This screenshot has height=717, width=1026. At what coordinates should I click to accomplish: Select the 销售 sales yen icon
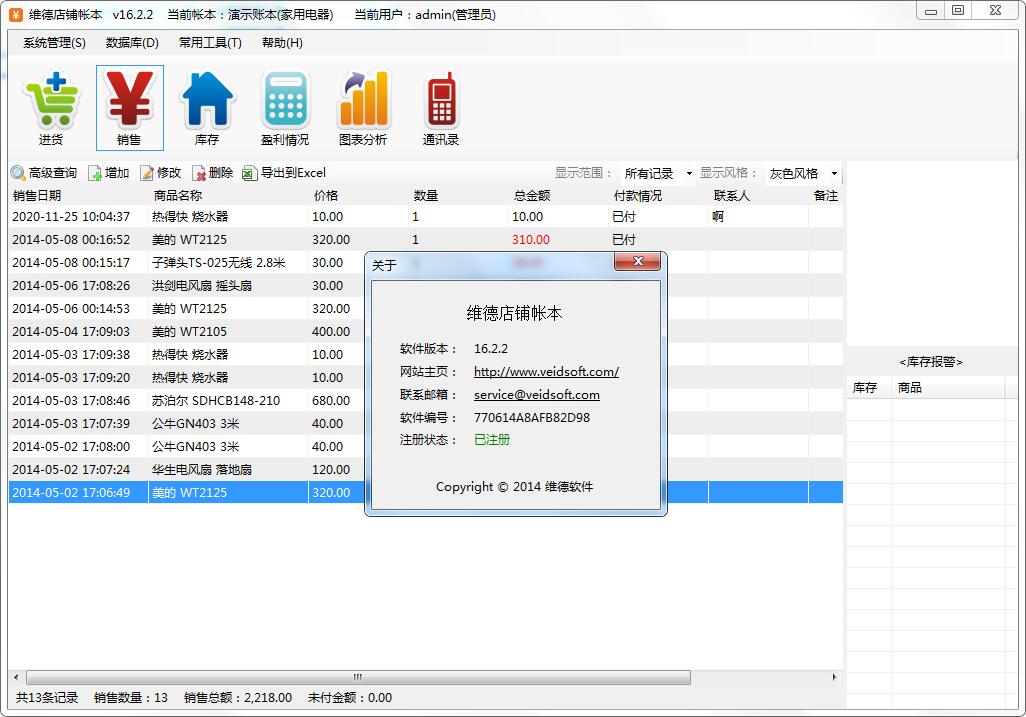(x=130, y=108)
